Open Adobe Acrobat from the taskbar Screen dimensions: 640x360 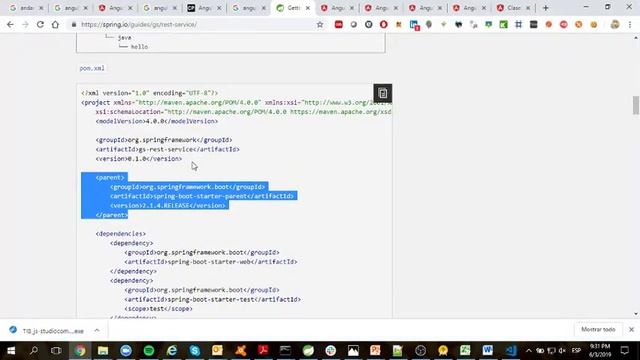(x=263, y=351)
